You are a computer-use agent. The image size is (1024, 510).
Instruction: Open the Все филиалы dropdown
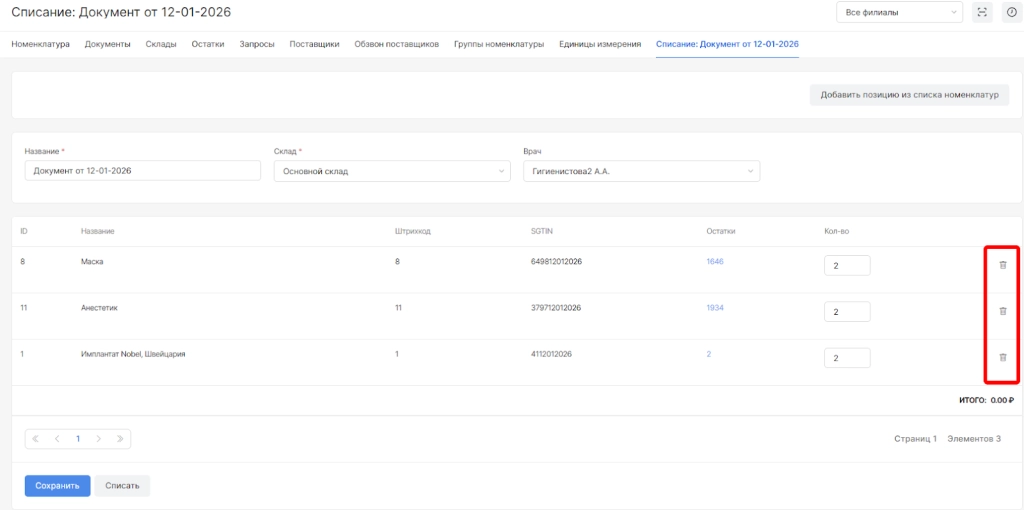pyautogui.click(x=899, y=12)
